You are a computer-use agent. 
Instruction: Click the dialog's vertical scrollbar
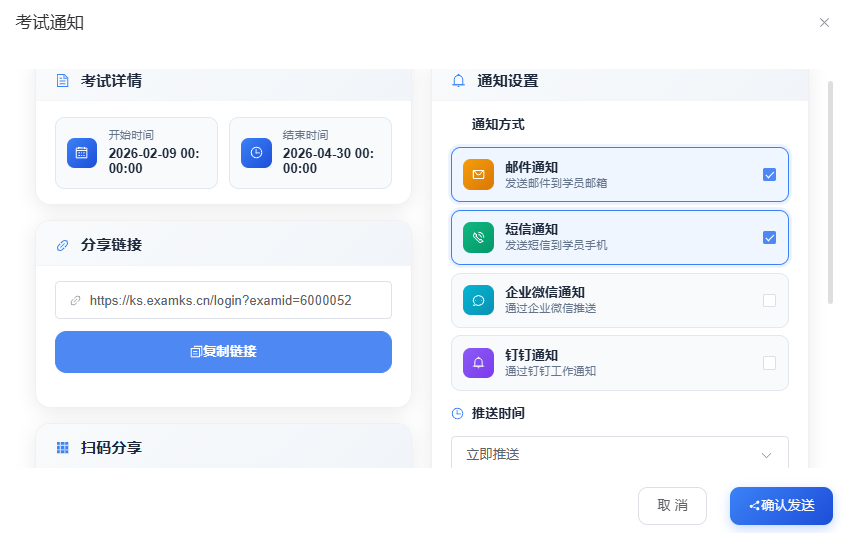pos(830,193)
